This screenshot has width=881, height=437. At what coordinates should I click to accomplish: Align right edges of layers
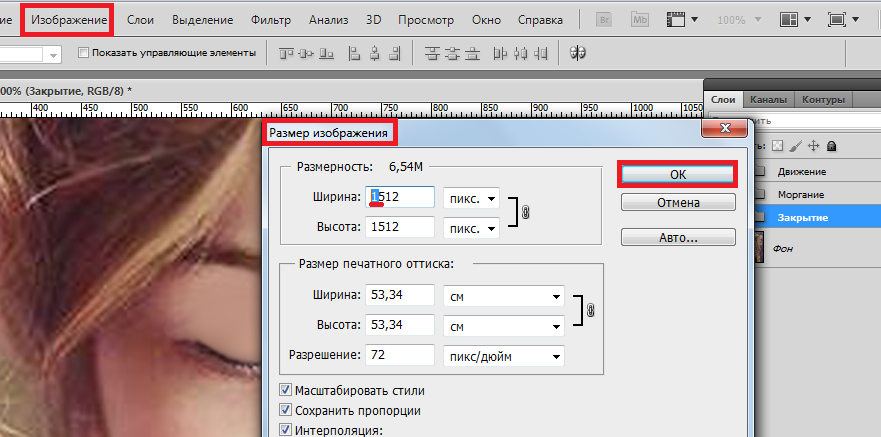pyautogui.click(x=394, y=53)
